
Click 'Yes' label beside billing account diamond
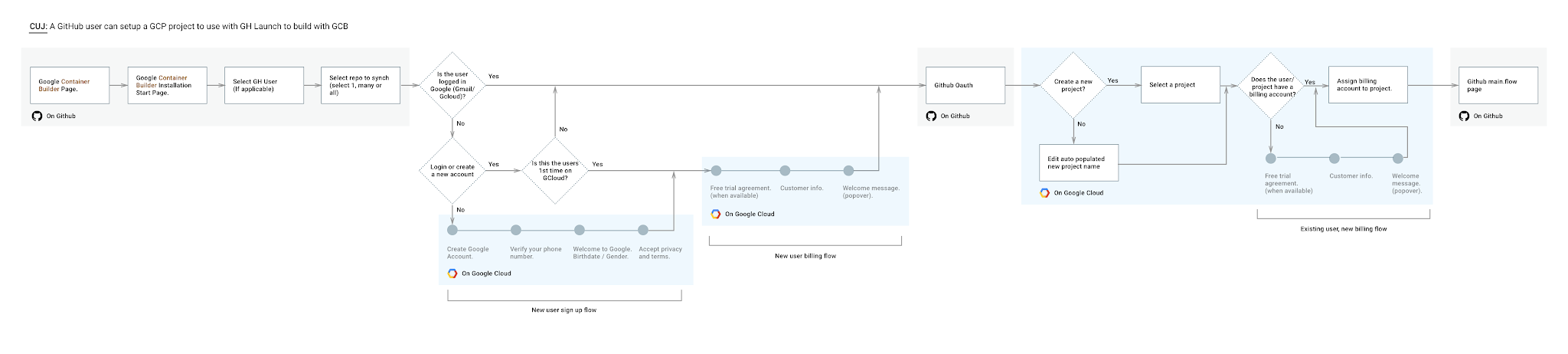(1310, 82)
